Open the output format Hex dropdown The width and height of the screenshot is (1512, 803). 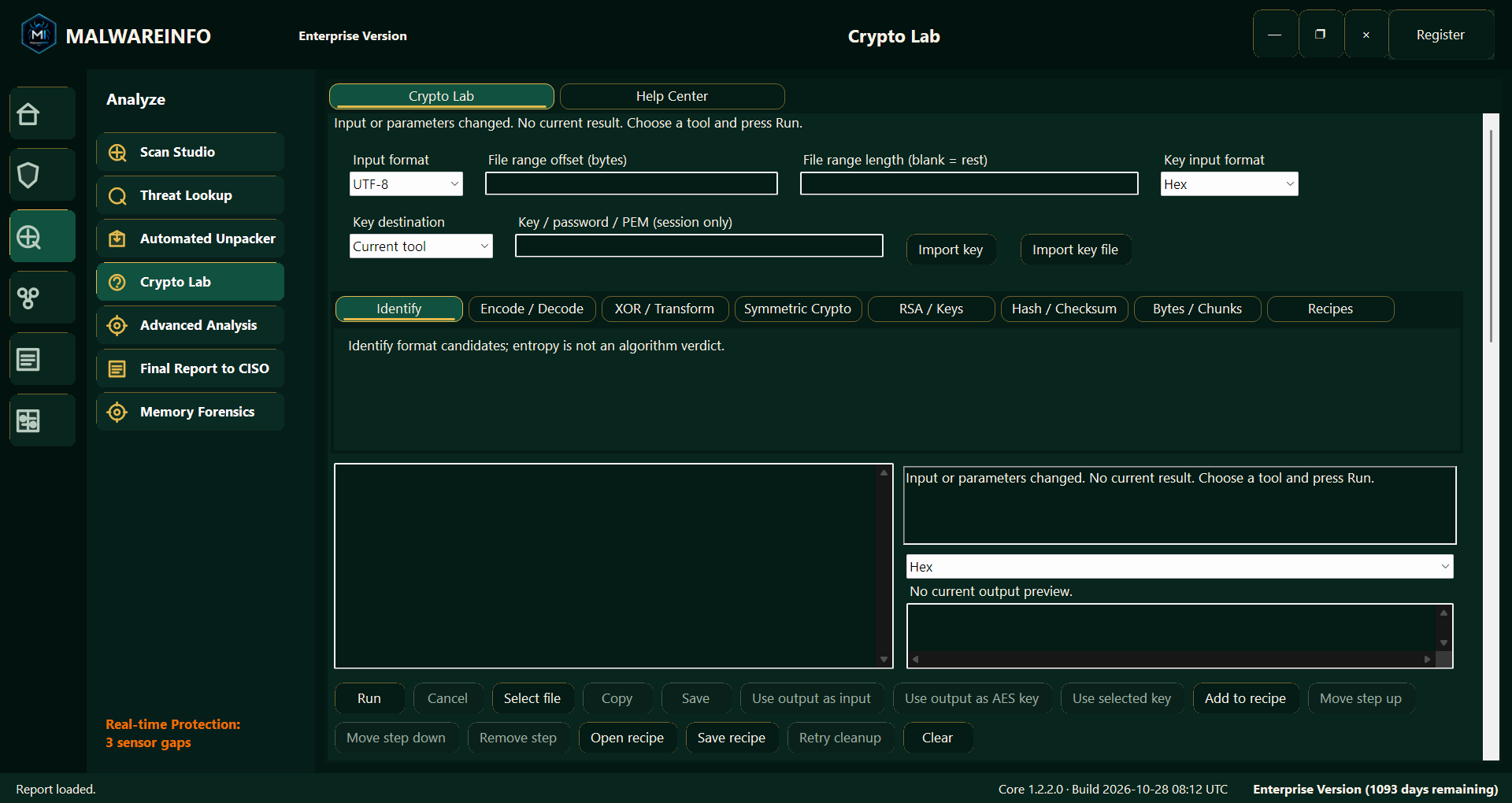click(1180, 567)
